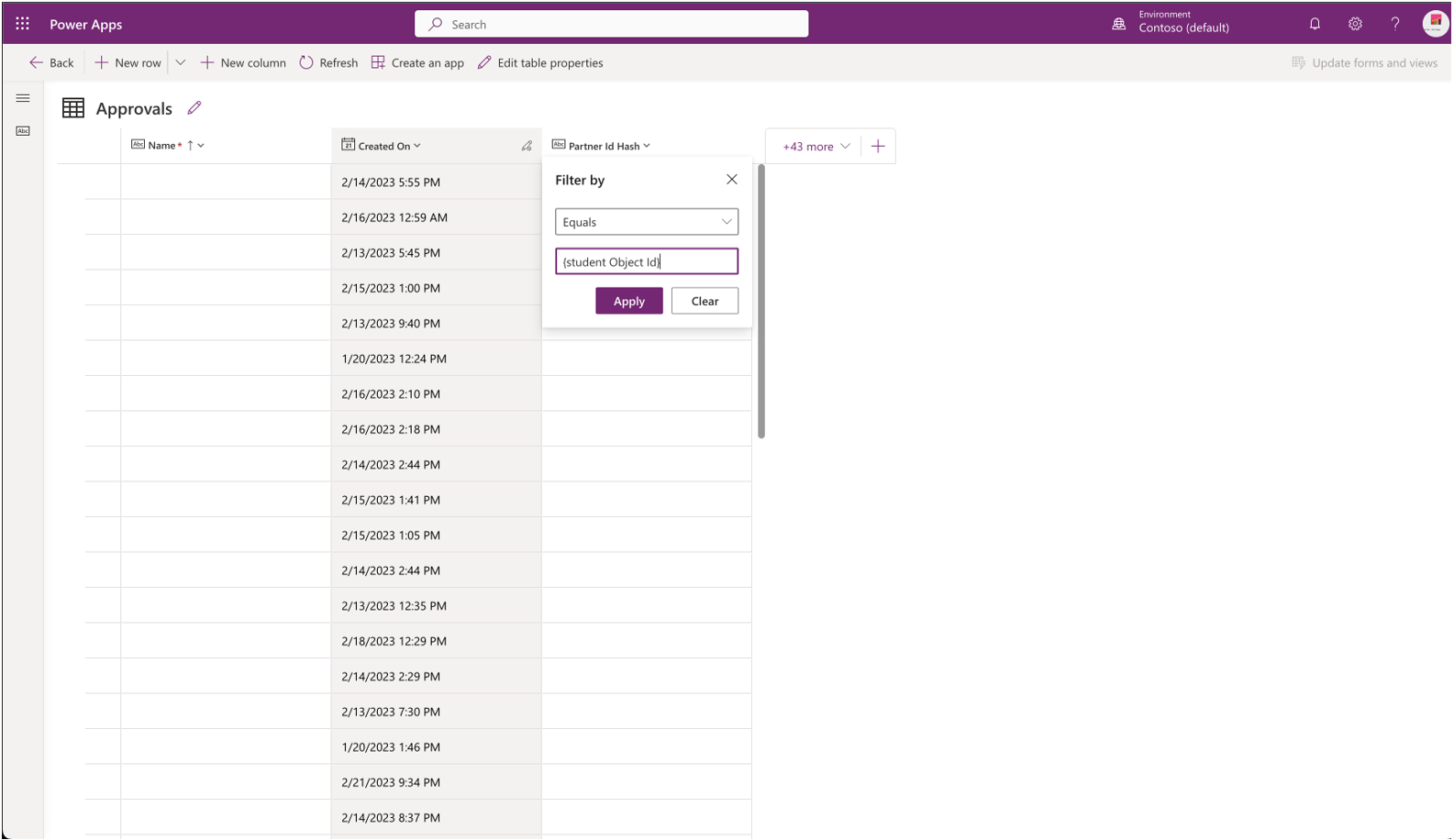
Task: Click the Power Apps title
Action: click(x=86, y=24)
